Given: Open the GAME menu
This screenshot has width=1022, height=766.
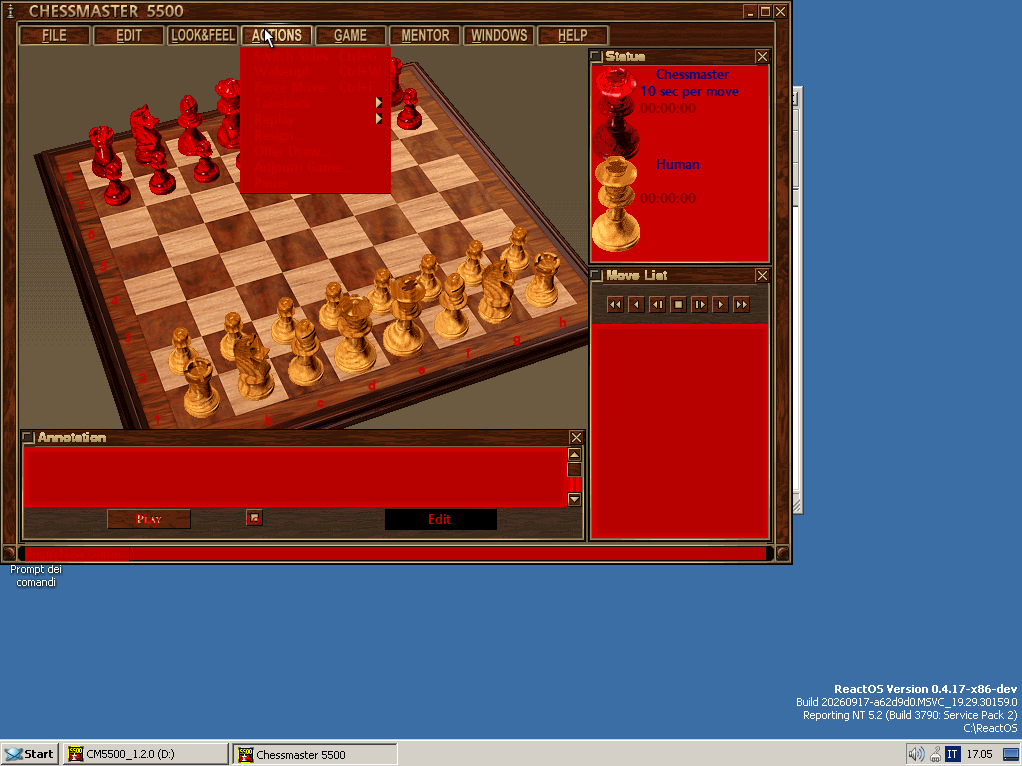Looking at the screenshot, I should click(x=351, y=35).
